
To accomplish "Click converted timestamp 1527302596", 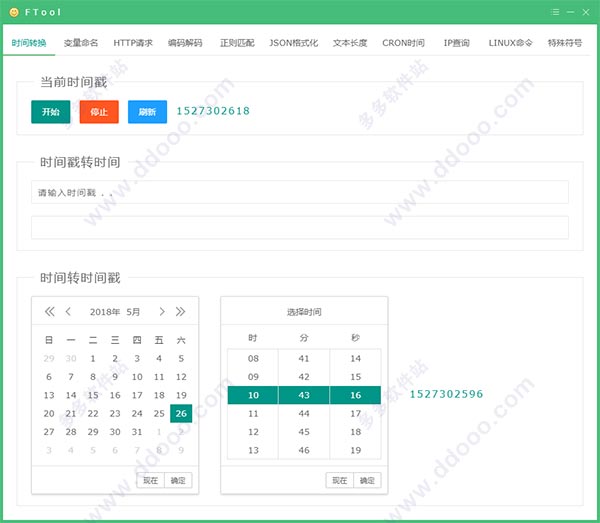I will (x=446, y=394).
